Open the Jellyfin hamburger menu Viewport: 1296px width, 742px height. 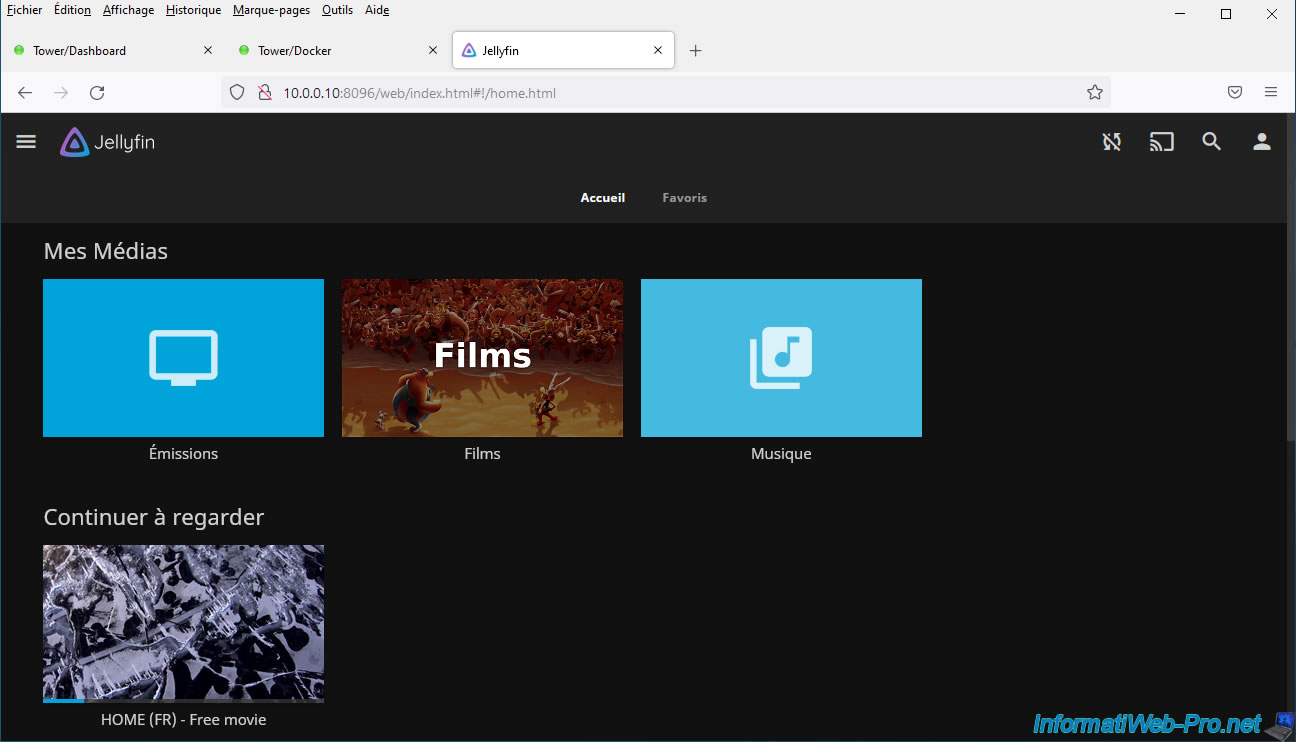[x=26, y=142]
